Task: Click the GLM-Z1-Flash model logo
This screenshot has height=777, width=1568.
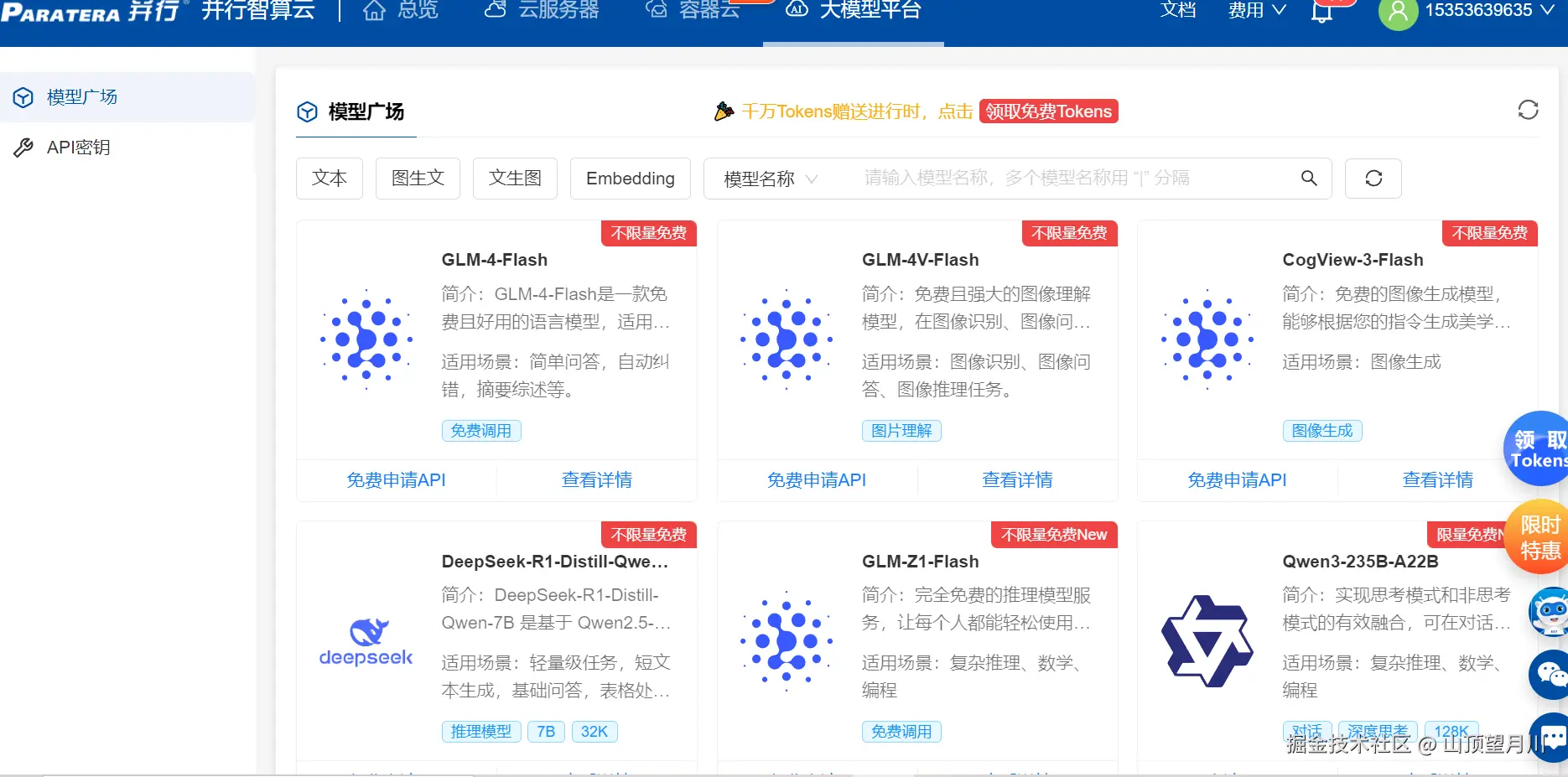Action: [787, 641]
